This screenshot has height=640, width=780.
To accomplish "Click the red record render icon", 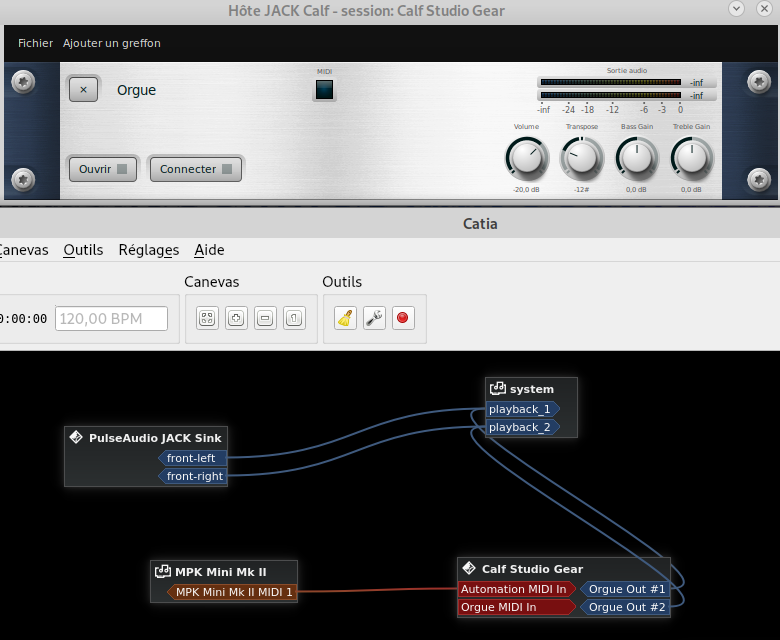I will coord(403,318).
